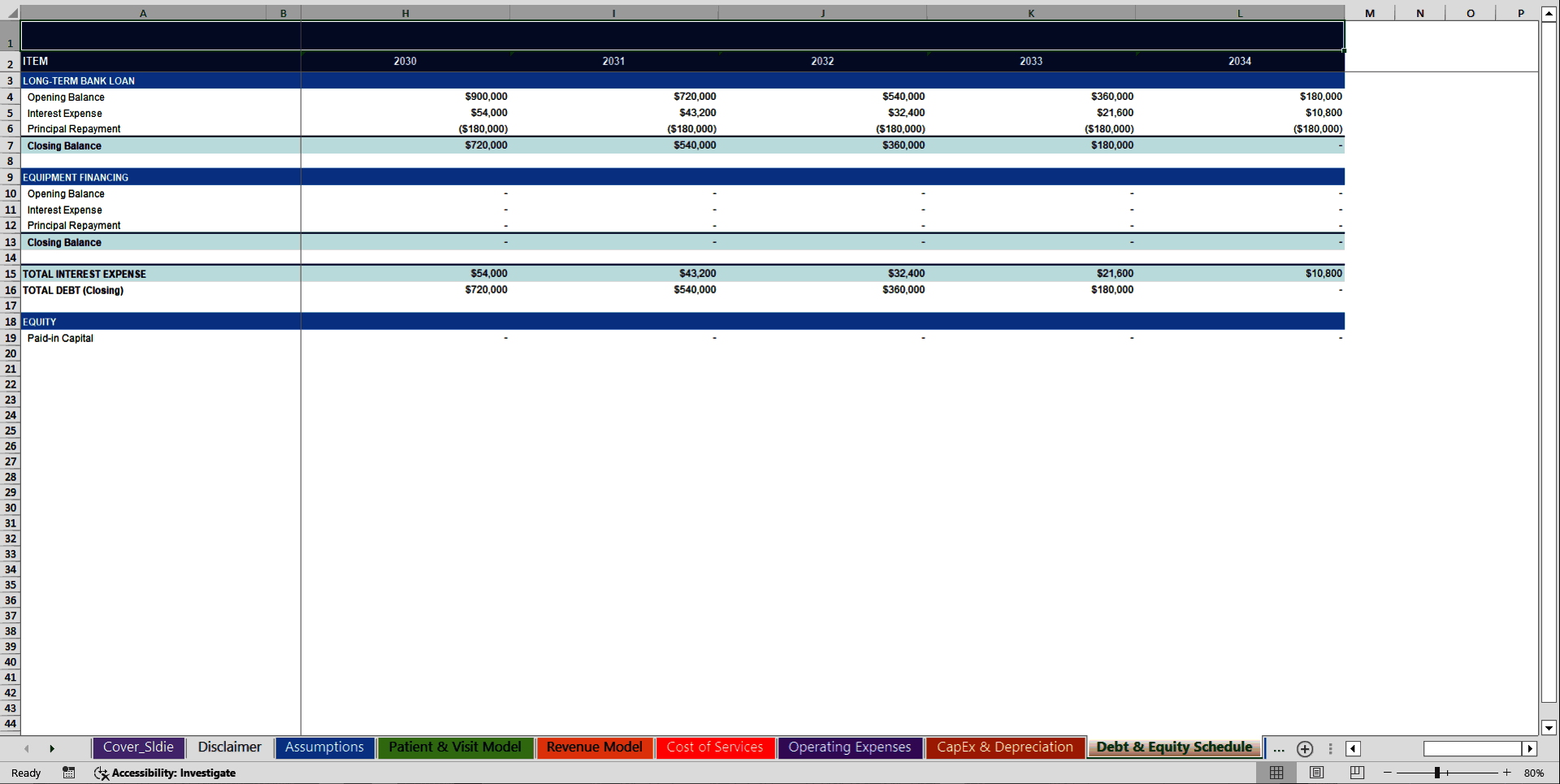The width and height of the screenshot is (1560, 784).
Task: Click the Disclaimer sheet tab
Action: pyautogui.click(x=229, y=747)
